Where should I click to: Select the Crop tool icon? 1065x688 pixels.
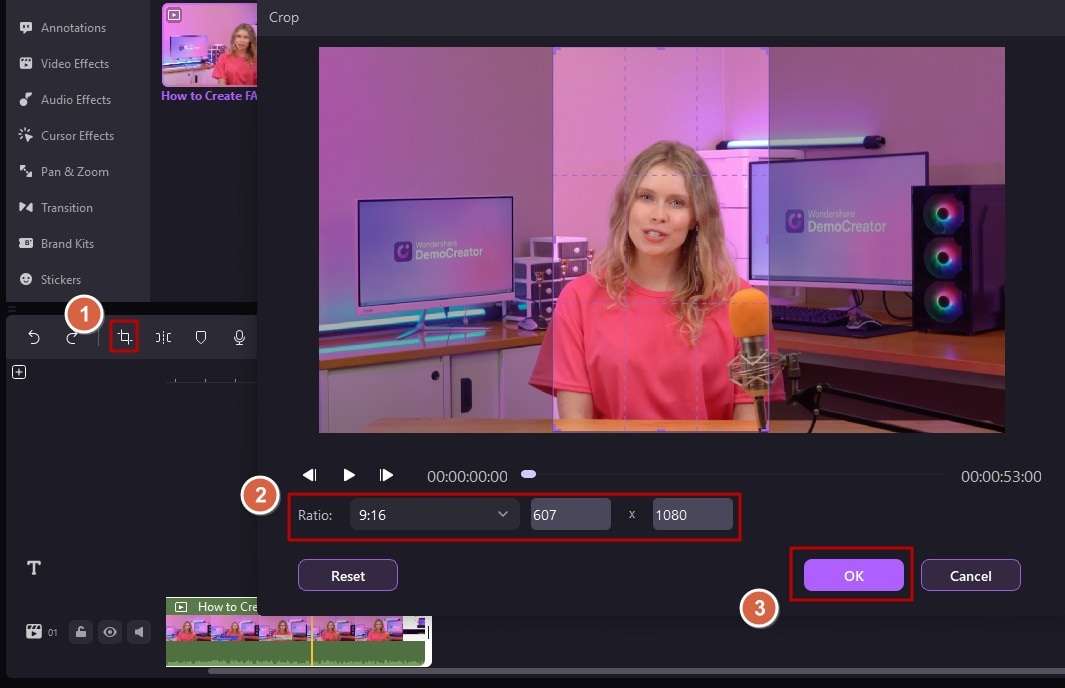coord(124,336)
